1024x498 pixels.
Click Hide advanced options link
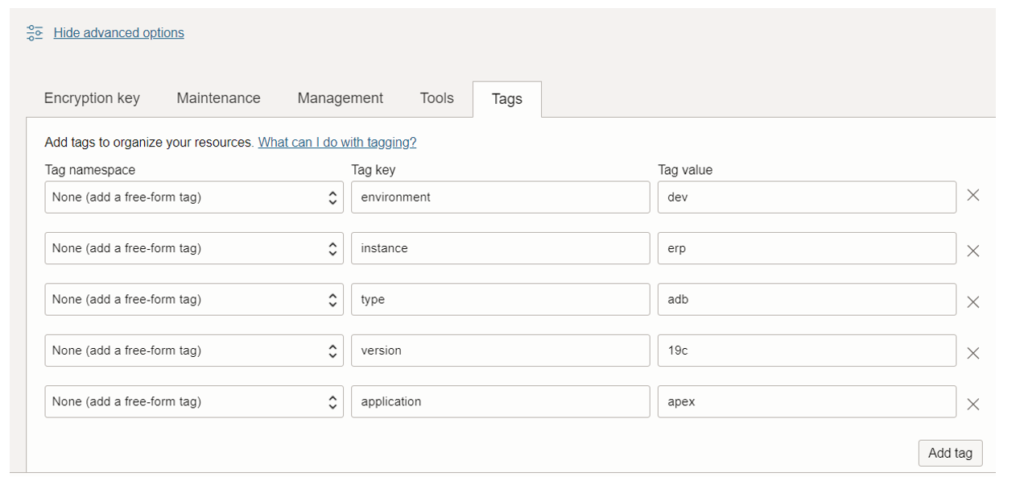click(x=119, y=33)
